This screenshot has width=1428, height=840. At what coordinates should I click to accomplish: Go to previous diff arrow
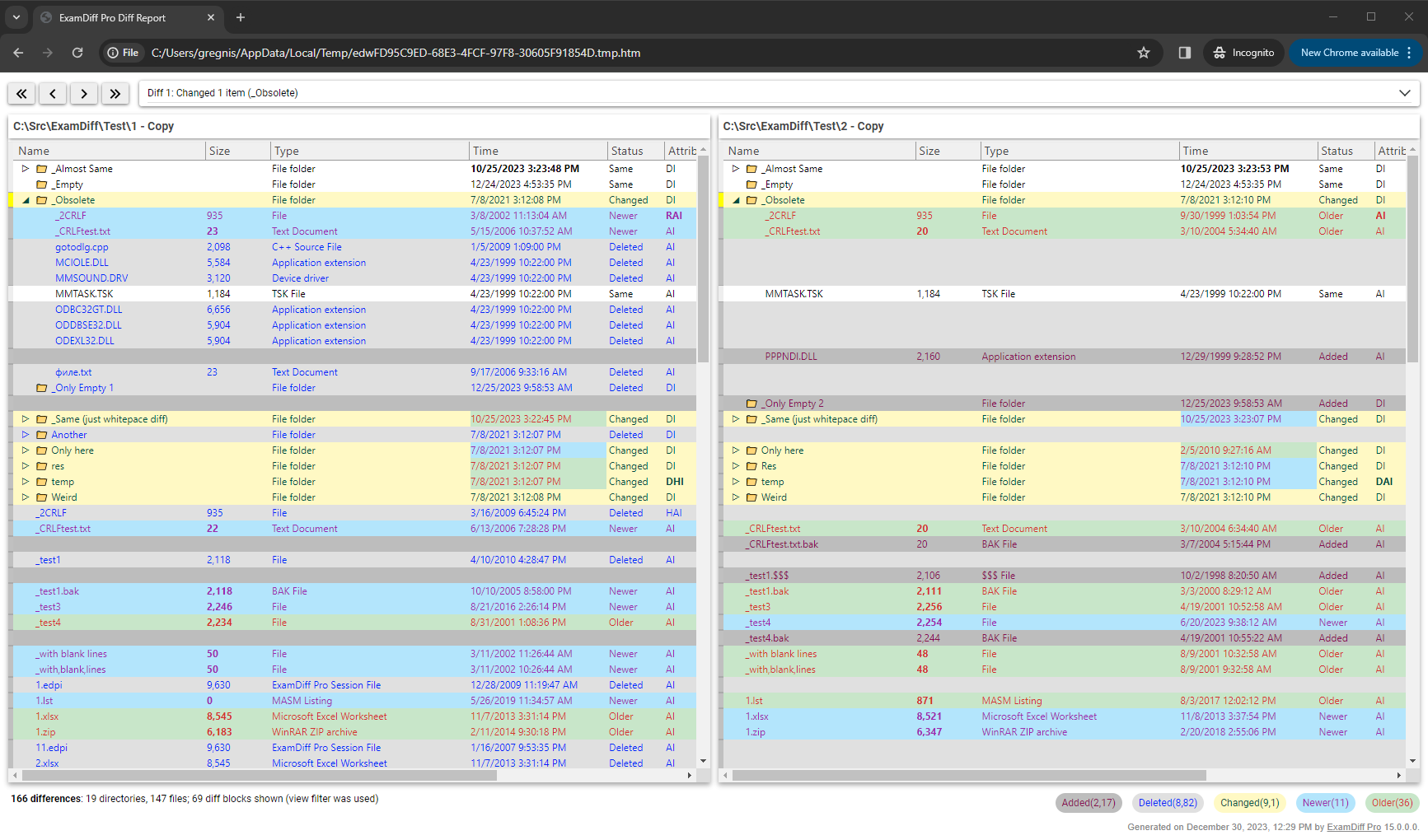click(x=53, y=93)
